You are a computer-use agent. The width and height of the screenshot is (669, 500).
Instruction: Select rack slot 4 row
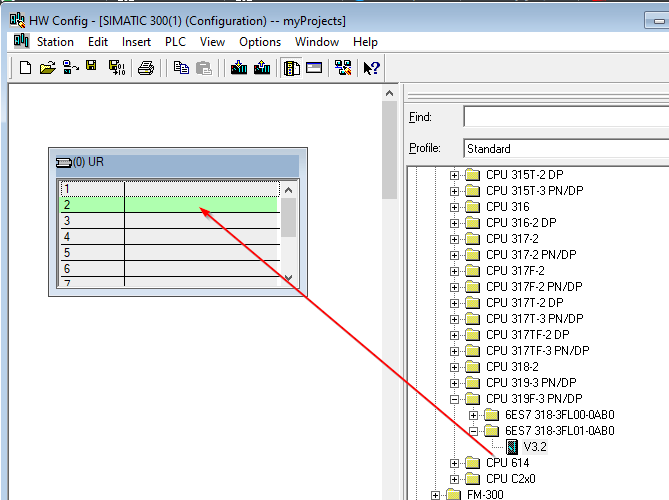170,237
